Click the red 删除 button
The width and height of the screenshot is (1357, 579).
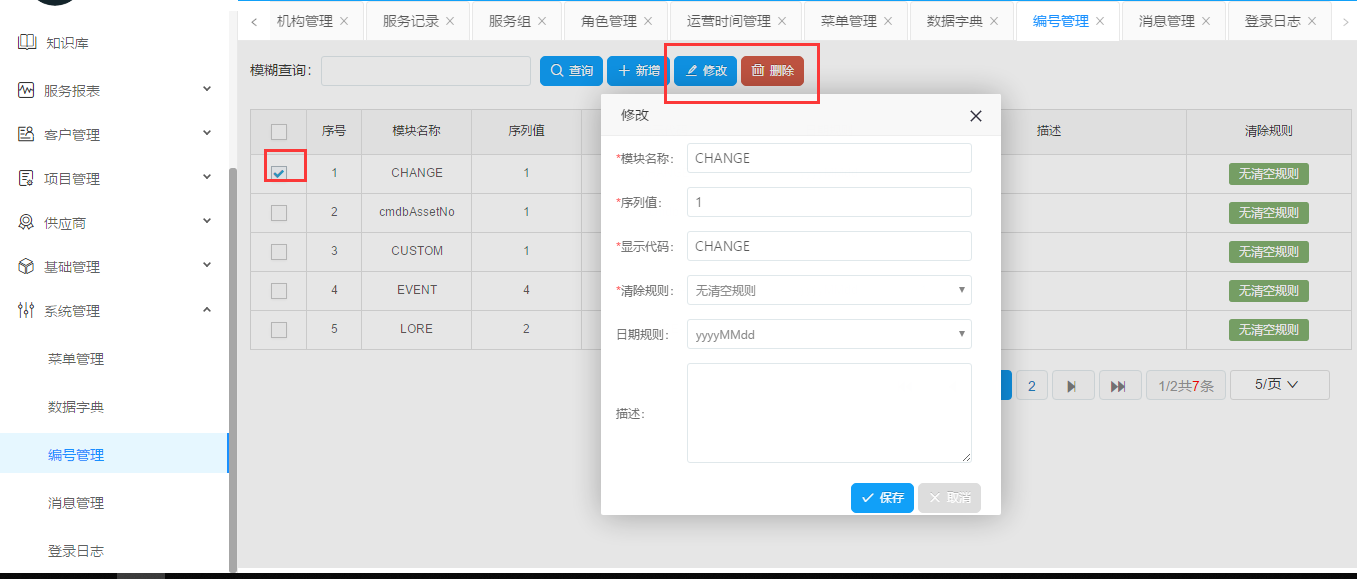point(772,71)
